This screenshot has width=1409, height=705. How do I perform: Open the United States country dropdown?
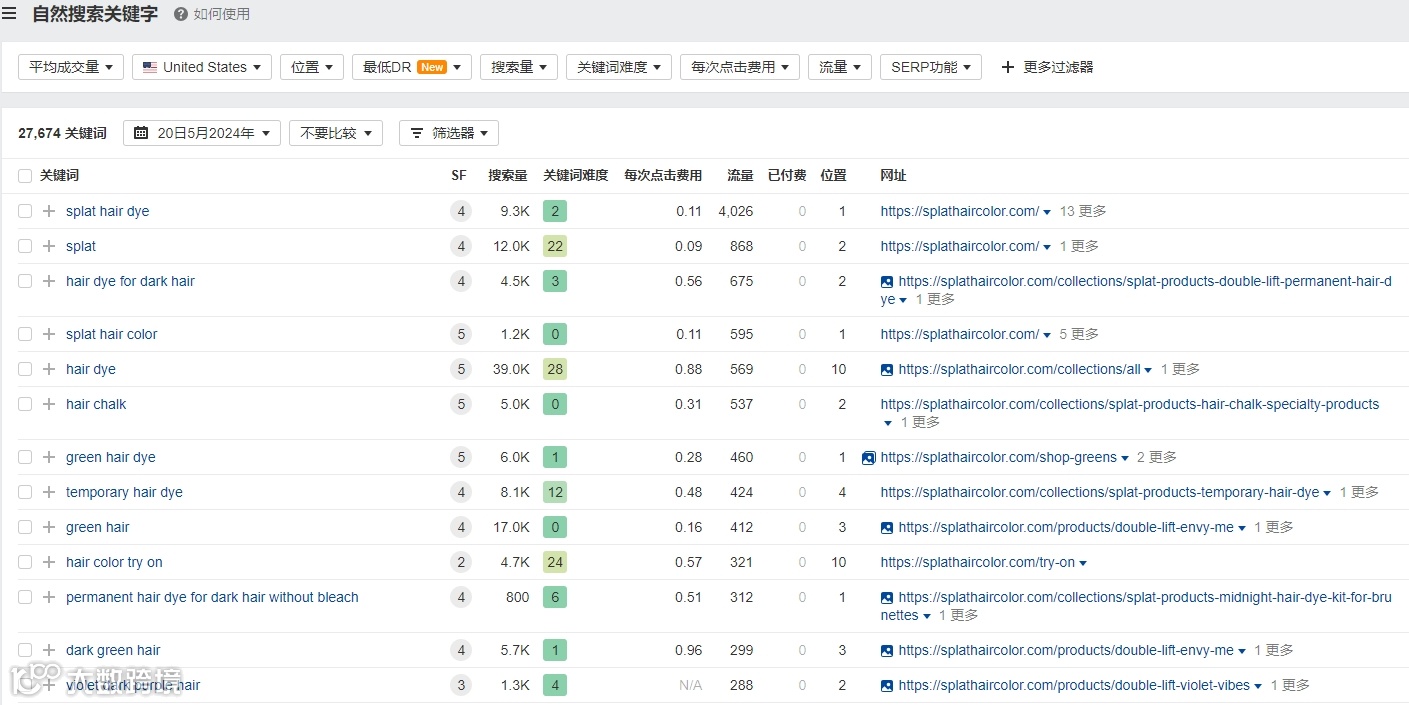[x=202, y=67]
